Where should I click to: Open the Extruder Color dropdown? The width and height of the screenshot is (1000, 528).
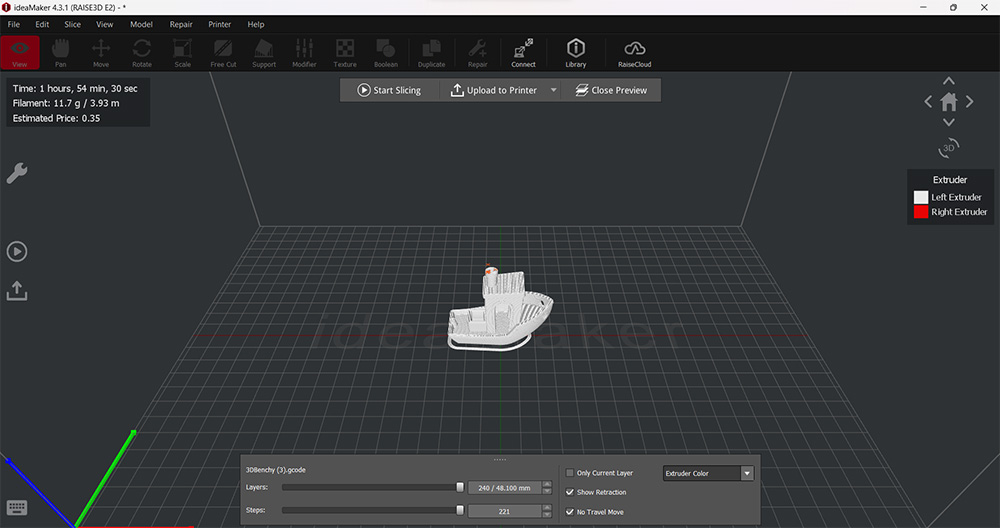[708, 473]
